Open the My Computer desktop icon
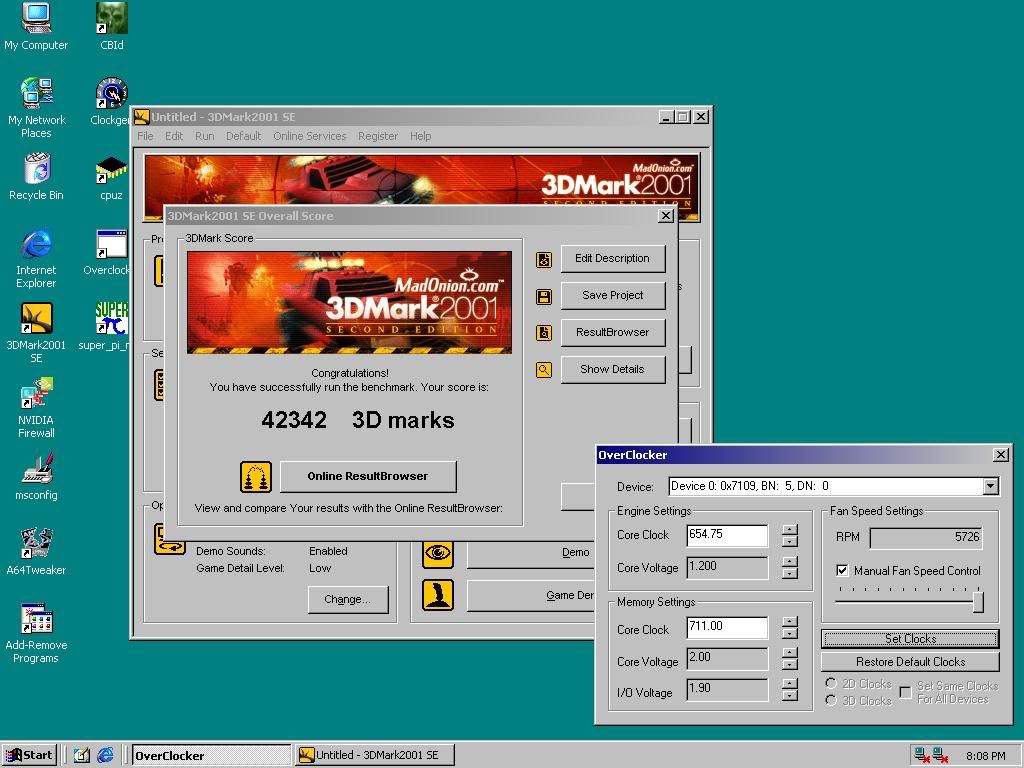Image resolution: width=1024 pixels, height=768 pixels. [36, 27]
